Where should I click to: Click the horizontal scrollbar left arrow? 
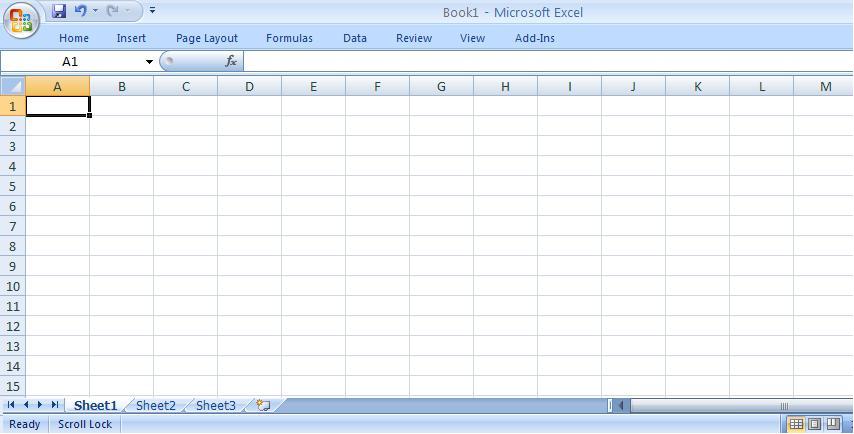point(621,406)
